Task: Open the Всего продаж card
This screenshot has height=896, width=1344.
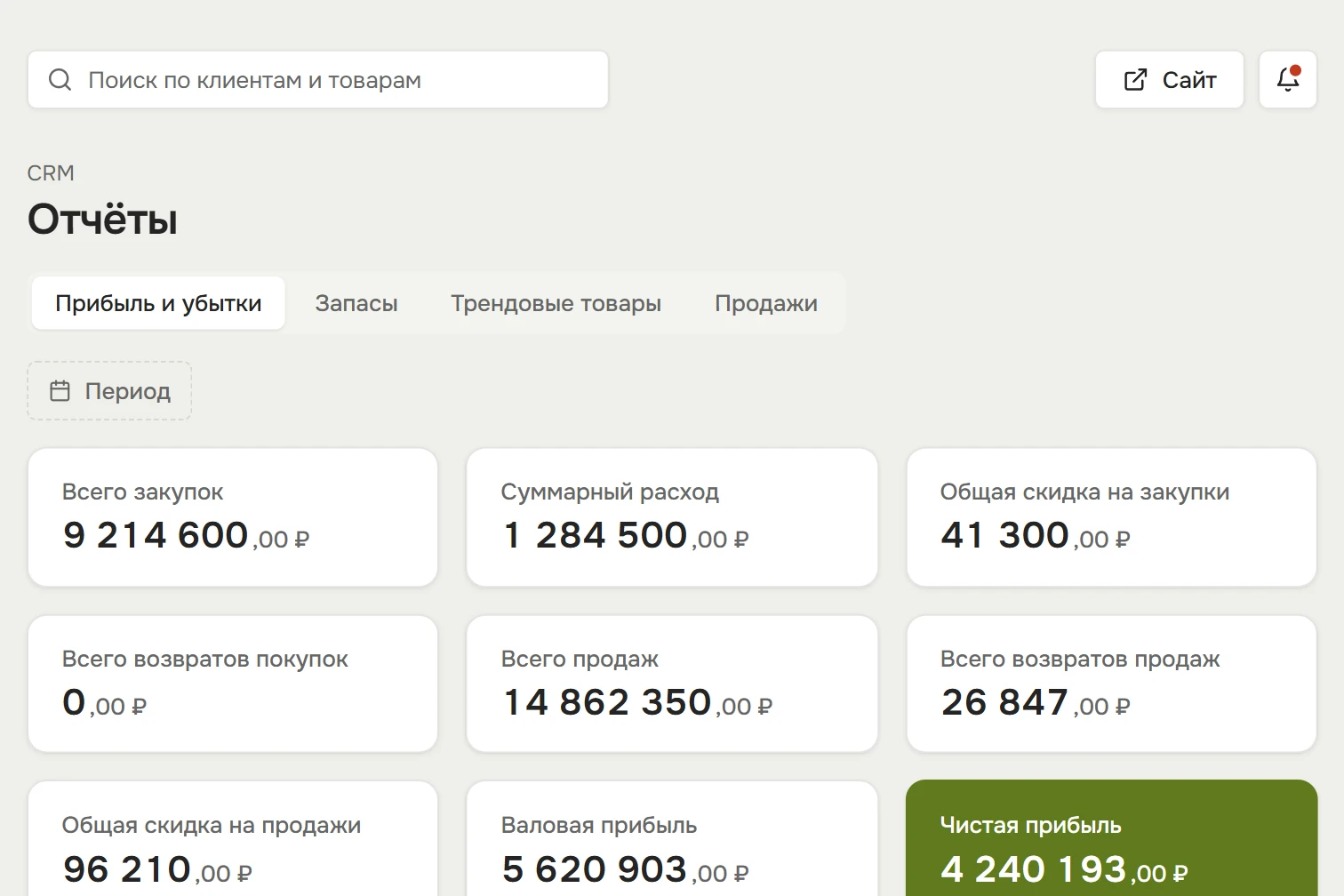Action: click(x=672, y=684)
